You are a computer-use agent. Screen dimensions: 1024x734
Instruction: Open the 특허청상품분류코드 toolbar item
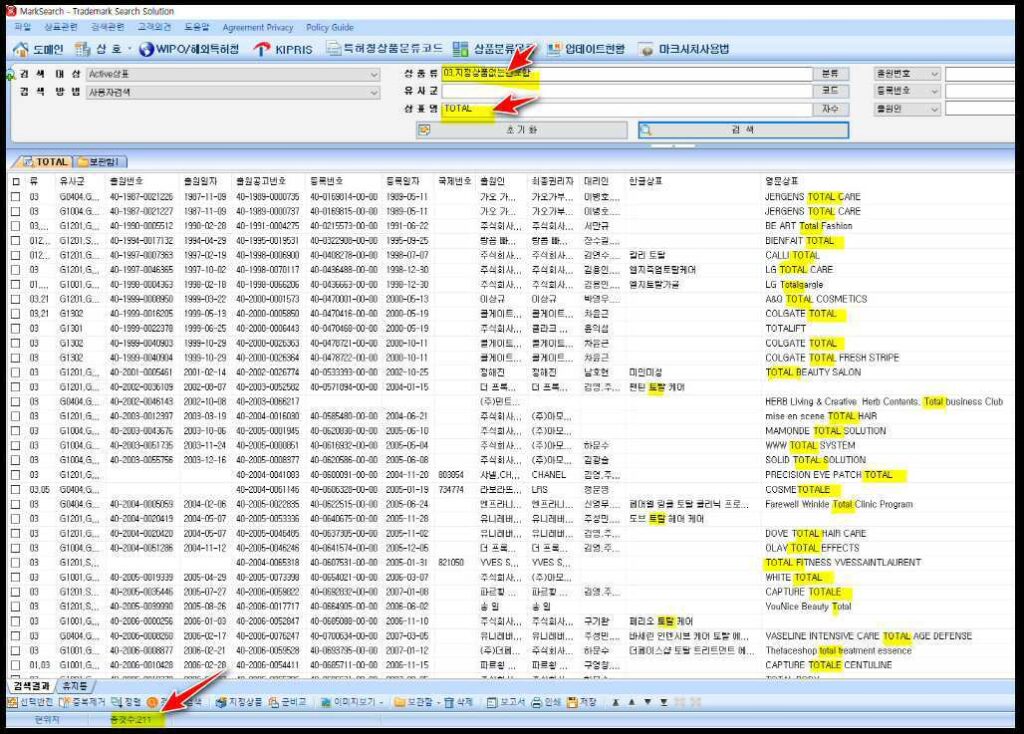click(x=384, y=49)
